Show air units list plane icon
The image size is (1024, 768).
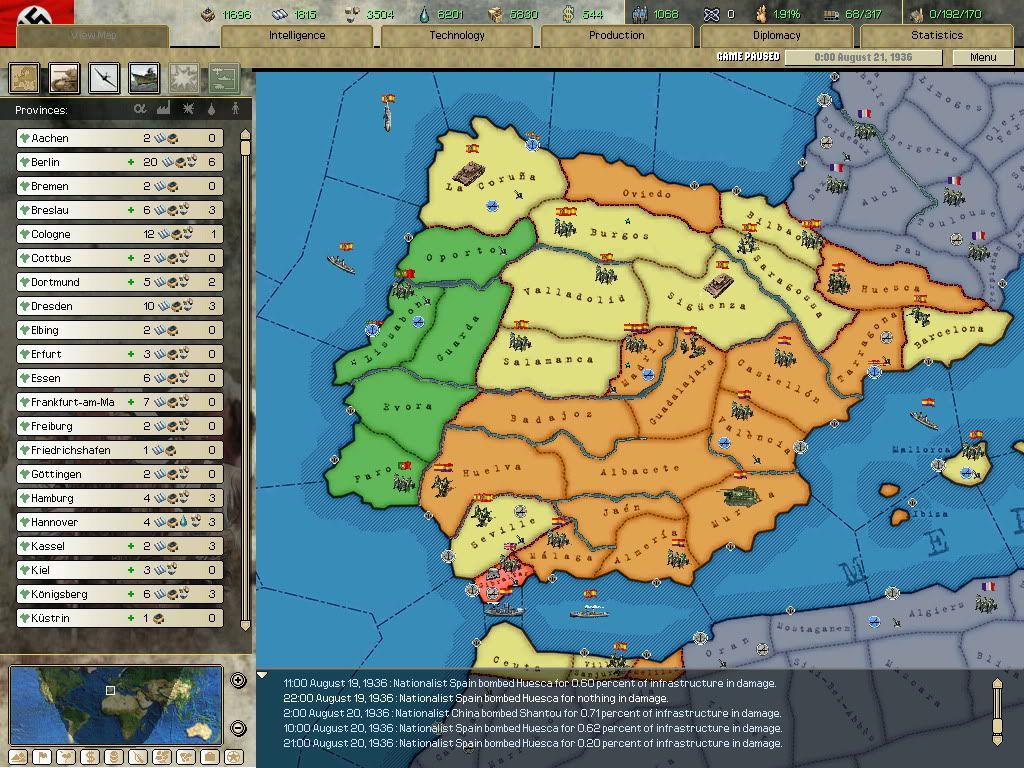[104, 78]
